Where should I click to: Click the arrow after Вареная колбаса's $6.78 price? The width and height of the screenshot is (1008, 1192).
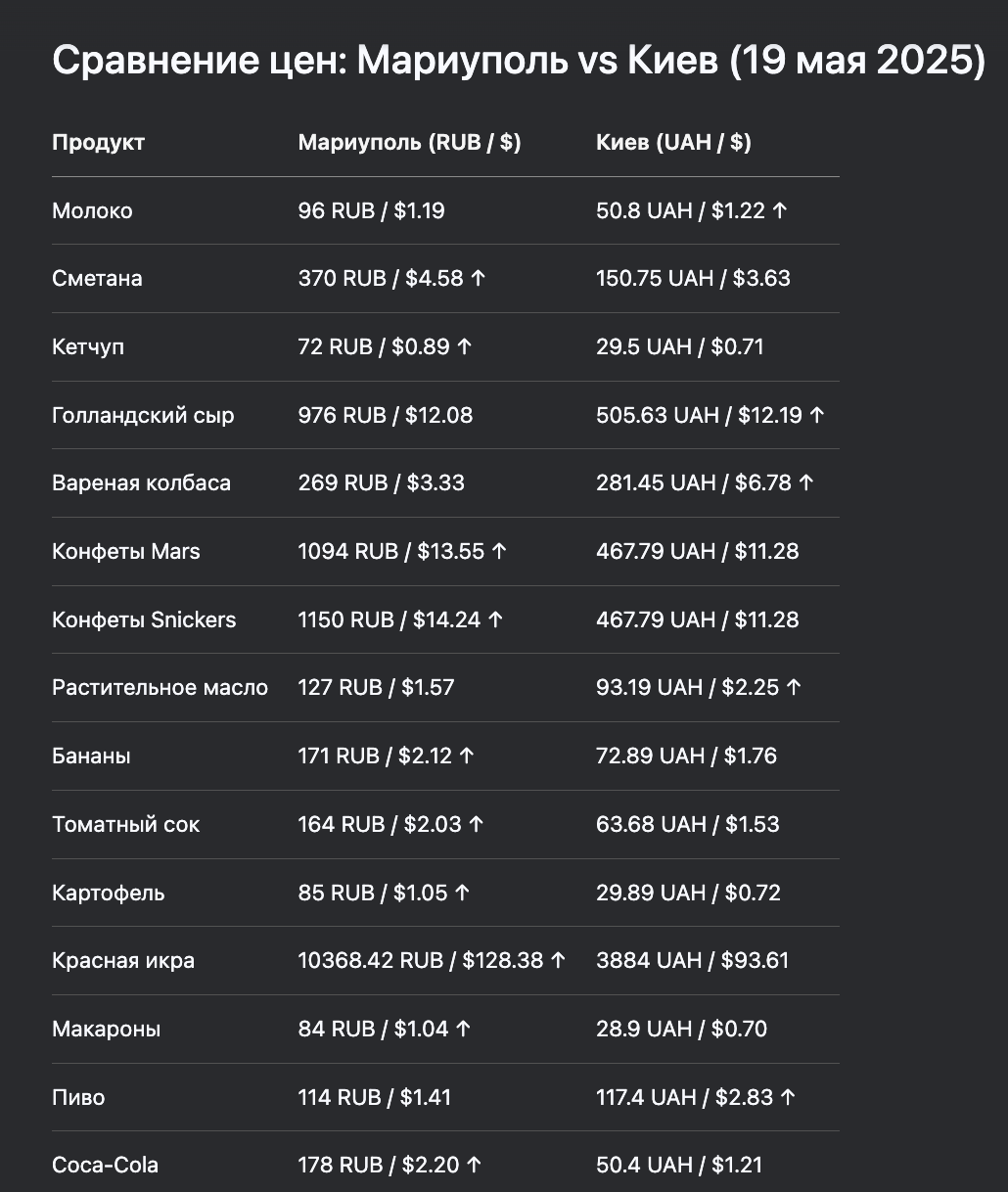pyautogui.click(x=806, y=482)
